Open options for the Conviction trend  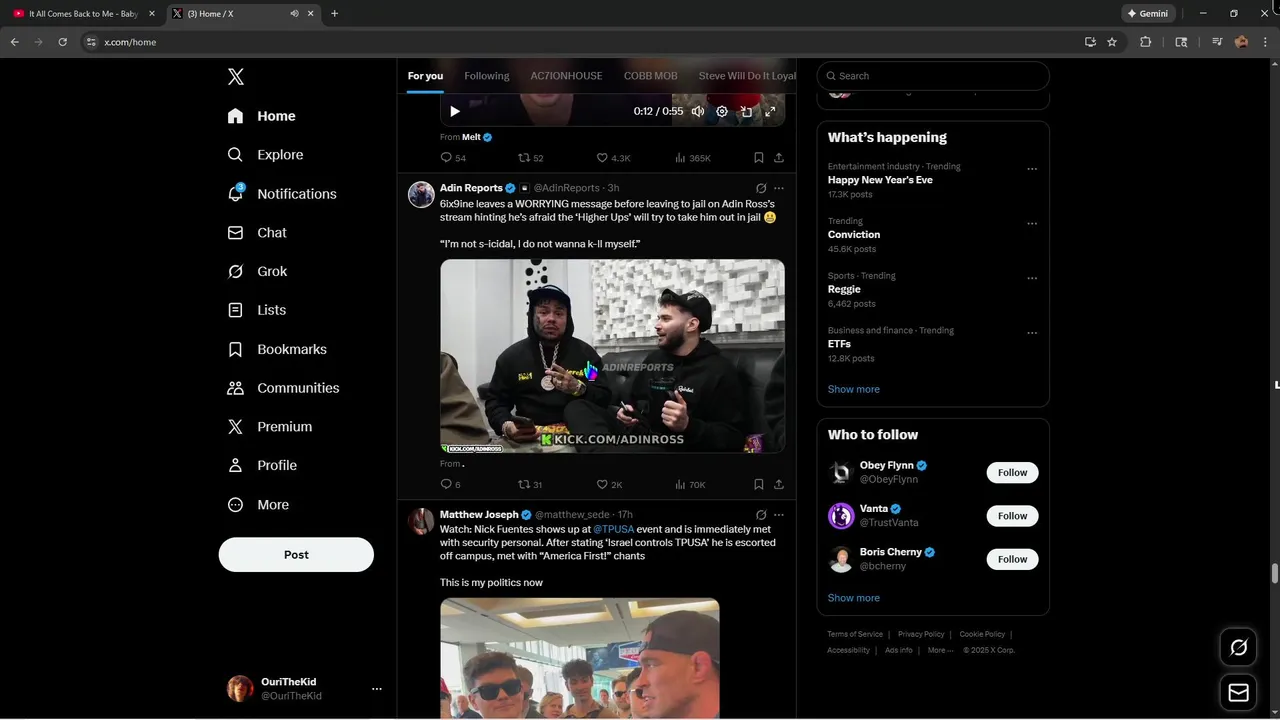pyautogui.click(x=1032, y=224)
